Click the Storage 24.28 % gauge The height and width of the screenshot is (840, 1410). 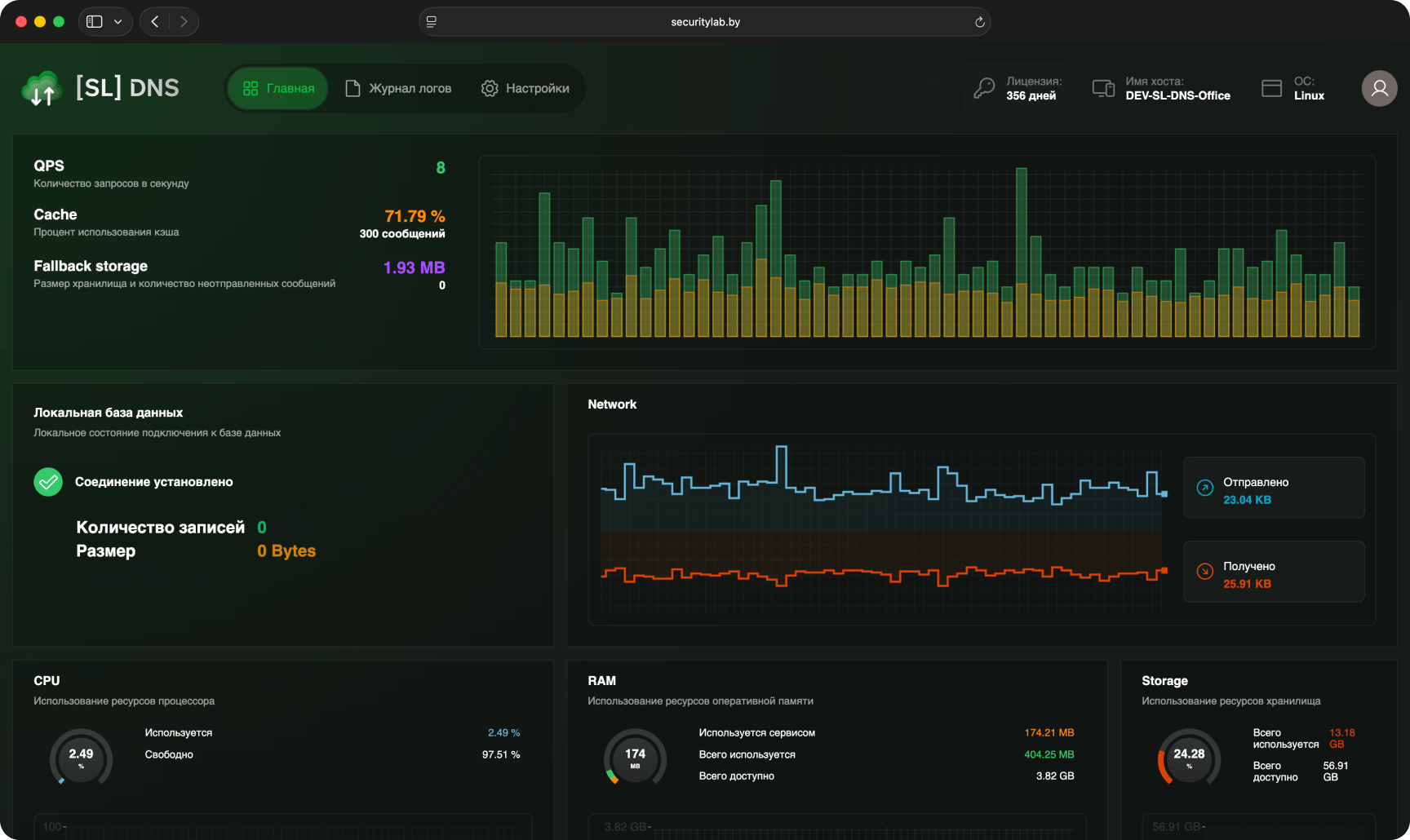coord(1189,758)
